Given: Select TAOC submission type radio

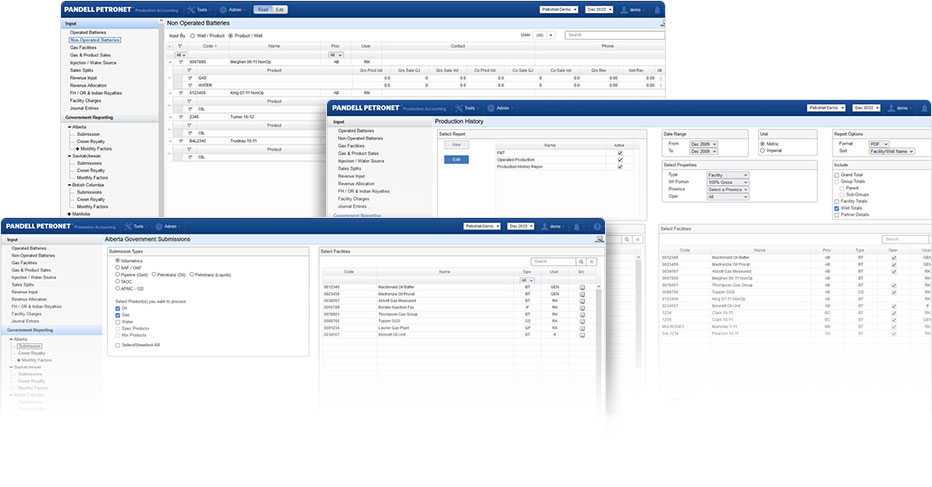Looking at the screenshot, I should point(118,281).
